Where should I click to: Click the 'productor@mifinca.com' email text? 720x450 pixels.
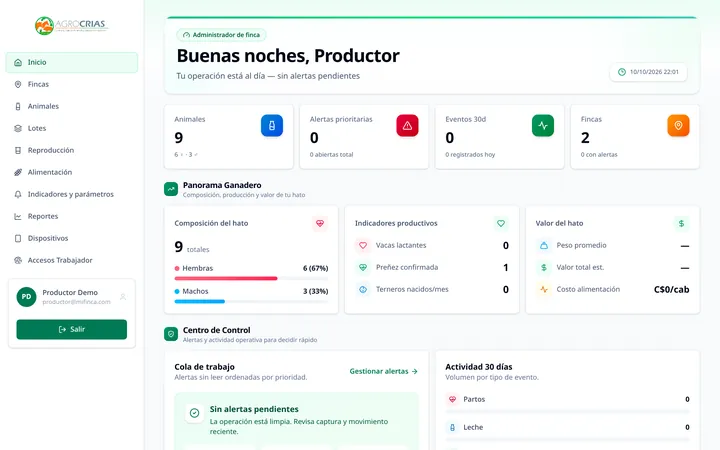[x=76, y=302]
